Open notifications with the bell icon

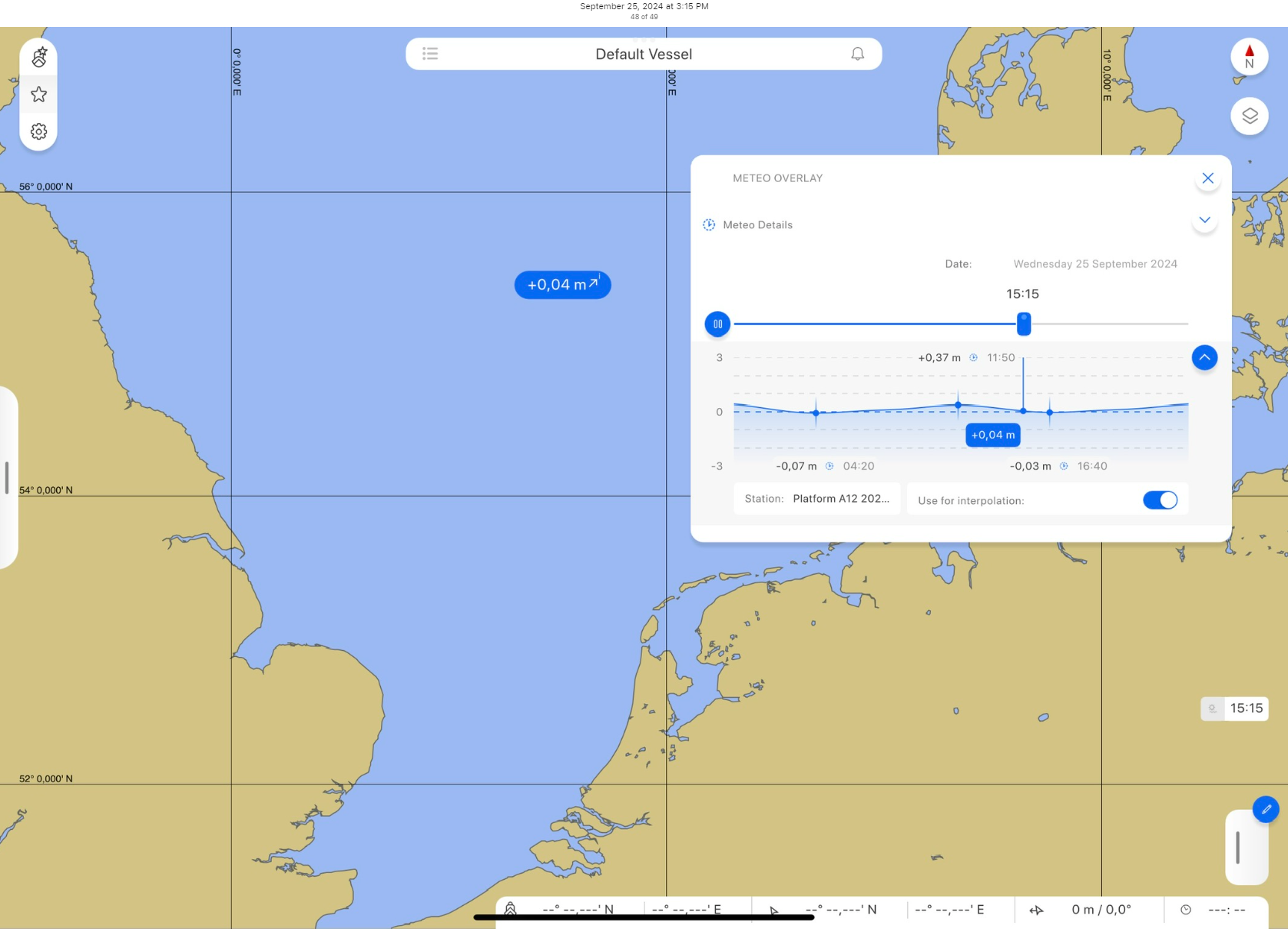click(858, 54)
